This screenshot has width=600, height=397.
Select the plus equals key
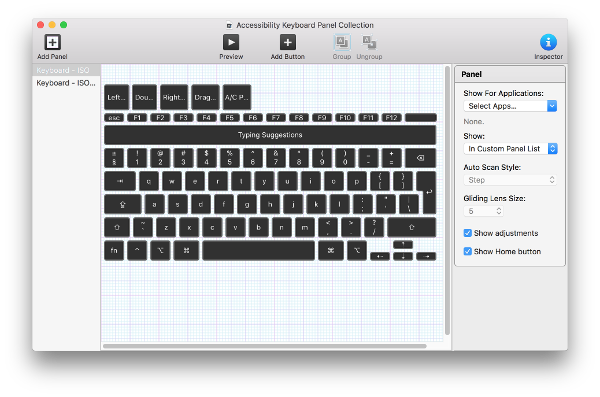pos(391,158)
